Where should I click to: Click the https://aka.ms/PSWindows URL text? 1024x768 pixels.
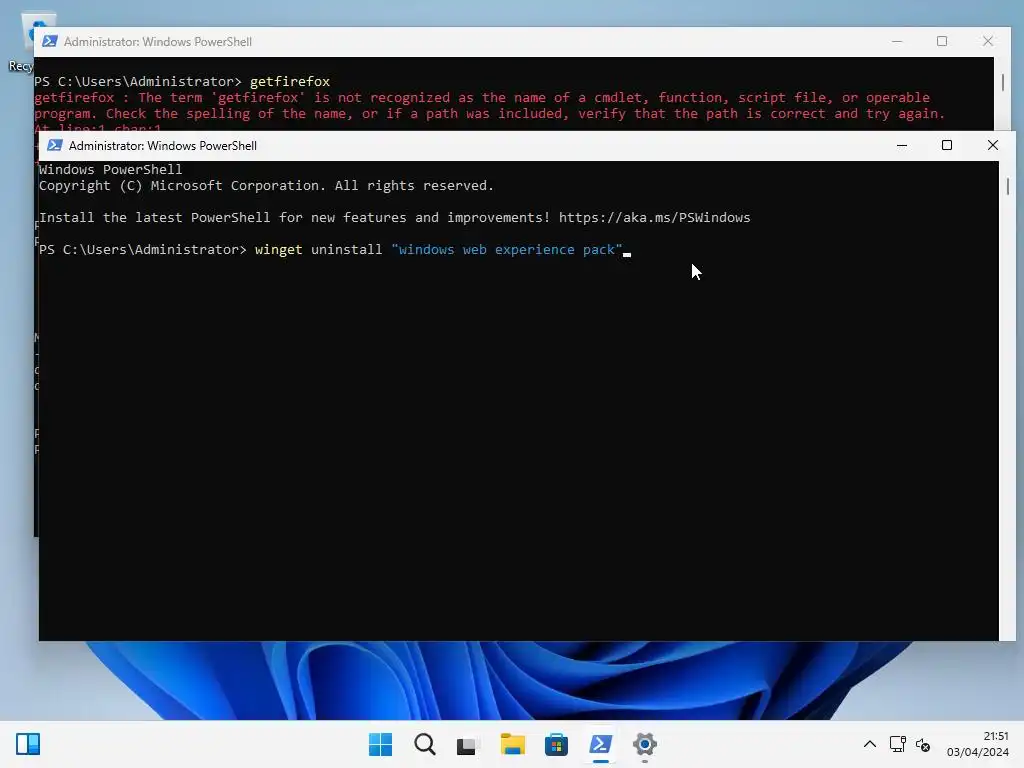click(x=654, y=217)
